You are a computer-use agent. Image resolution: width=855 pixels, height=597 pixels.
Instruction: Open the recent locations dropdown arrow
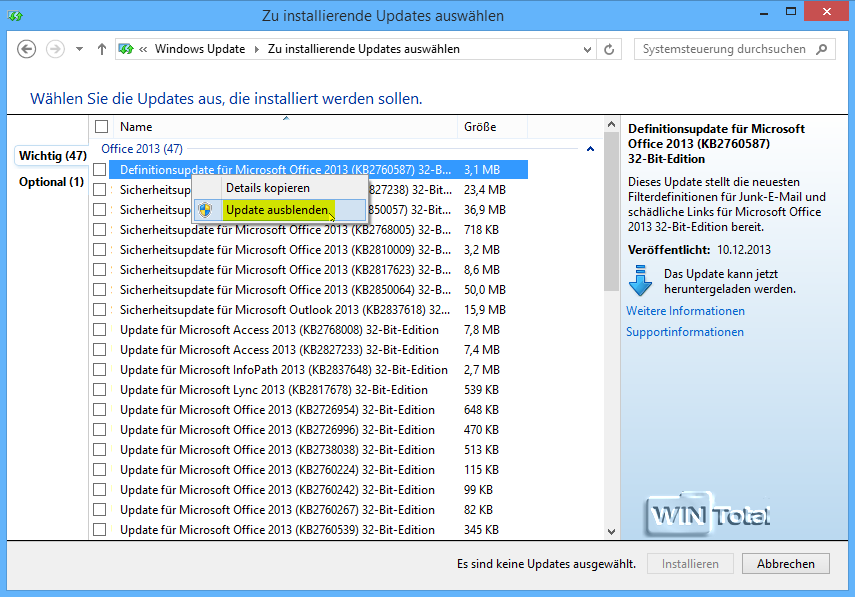pyautogui.click(x=80, y=49)
